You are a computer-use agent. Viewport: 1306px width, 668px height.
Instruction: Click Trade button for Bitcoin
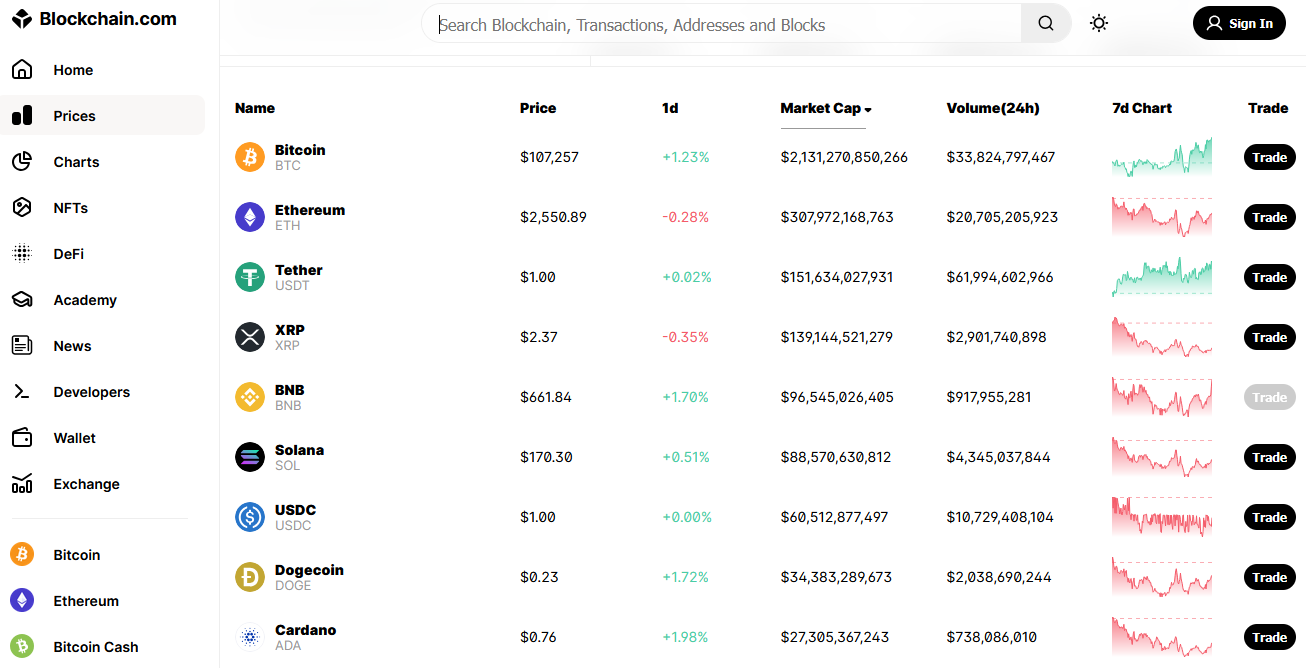tap(1270, 157)
